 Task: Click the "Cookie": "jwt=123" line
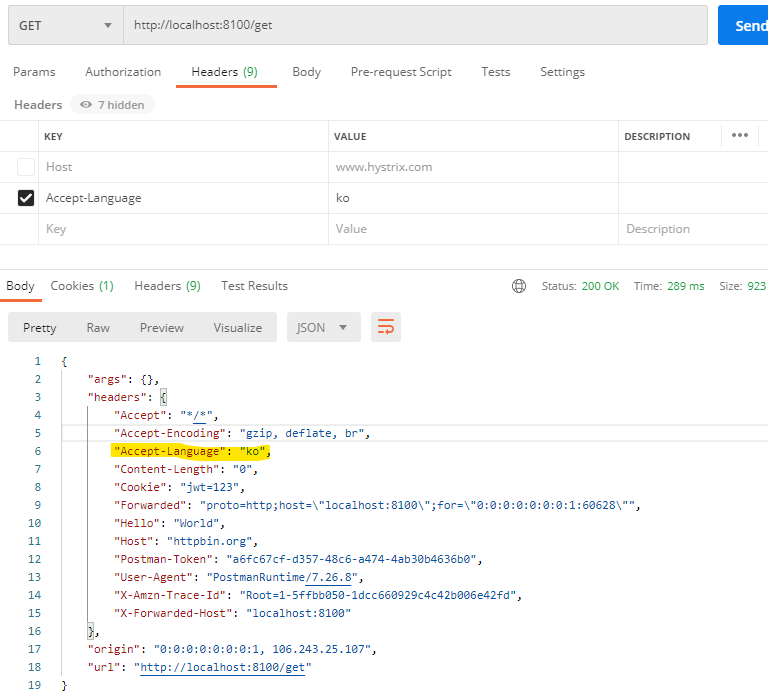tap(179, 487)
